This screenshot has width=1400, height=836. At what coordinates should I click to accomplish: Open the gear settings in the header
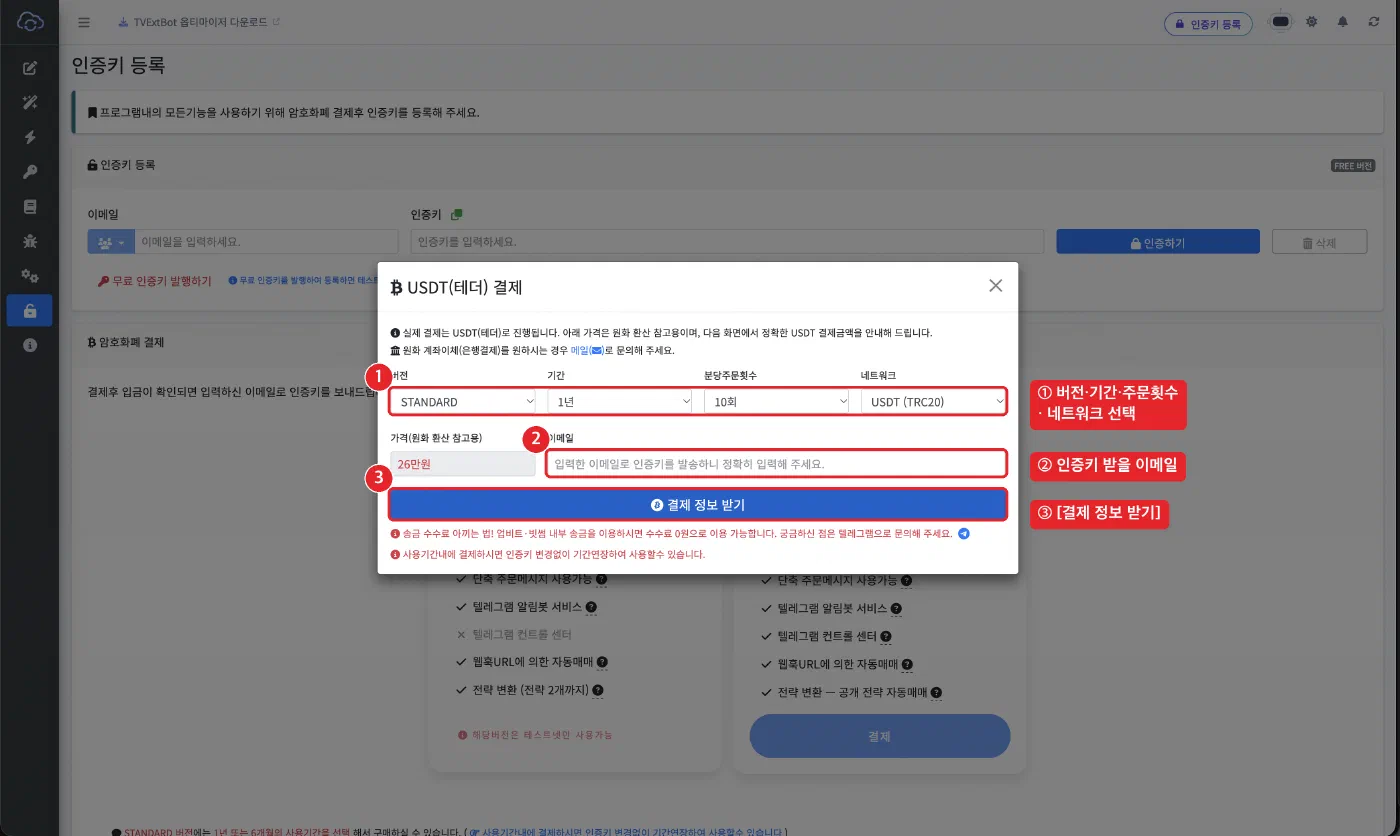[1311, 22]
